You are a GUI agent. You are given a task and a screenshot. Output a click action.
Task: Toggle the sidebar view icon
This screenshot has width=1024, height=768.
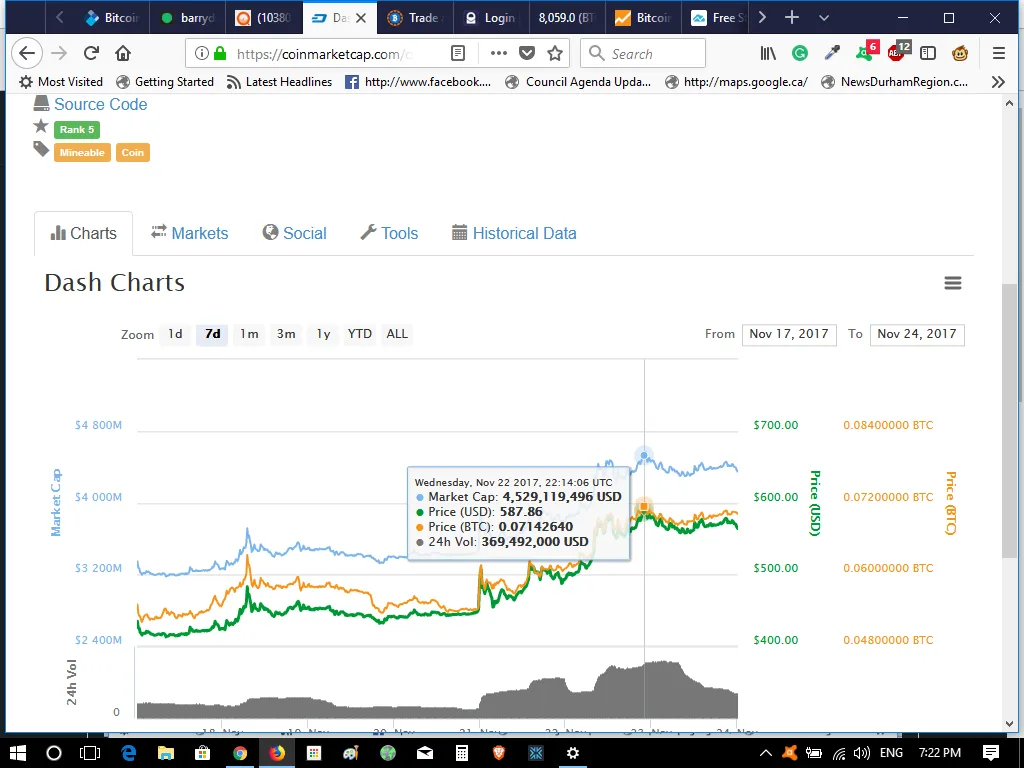tap(928, 54)
